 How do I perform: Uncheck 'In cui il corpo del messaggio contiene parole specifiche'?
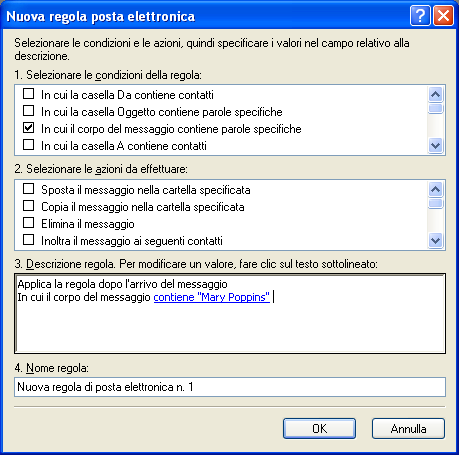28,127
